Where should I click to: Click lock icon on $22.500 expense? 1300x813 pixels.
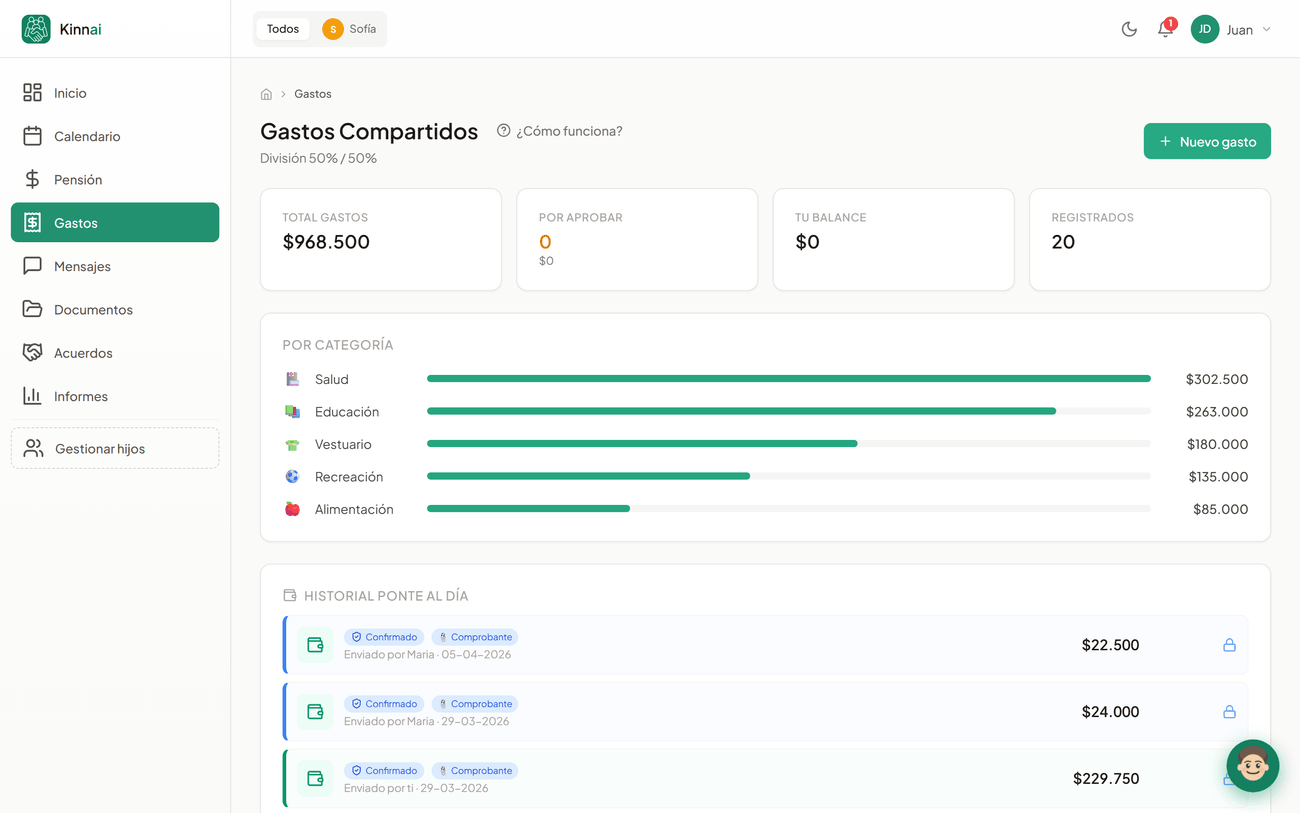(1229, 645)
